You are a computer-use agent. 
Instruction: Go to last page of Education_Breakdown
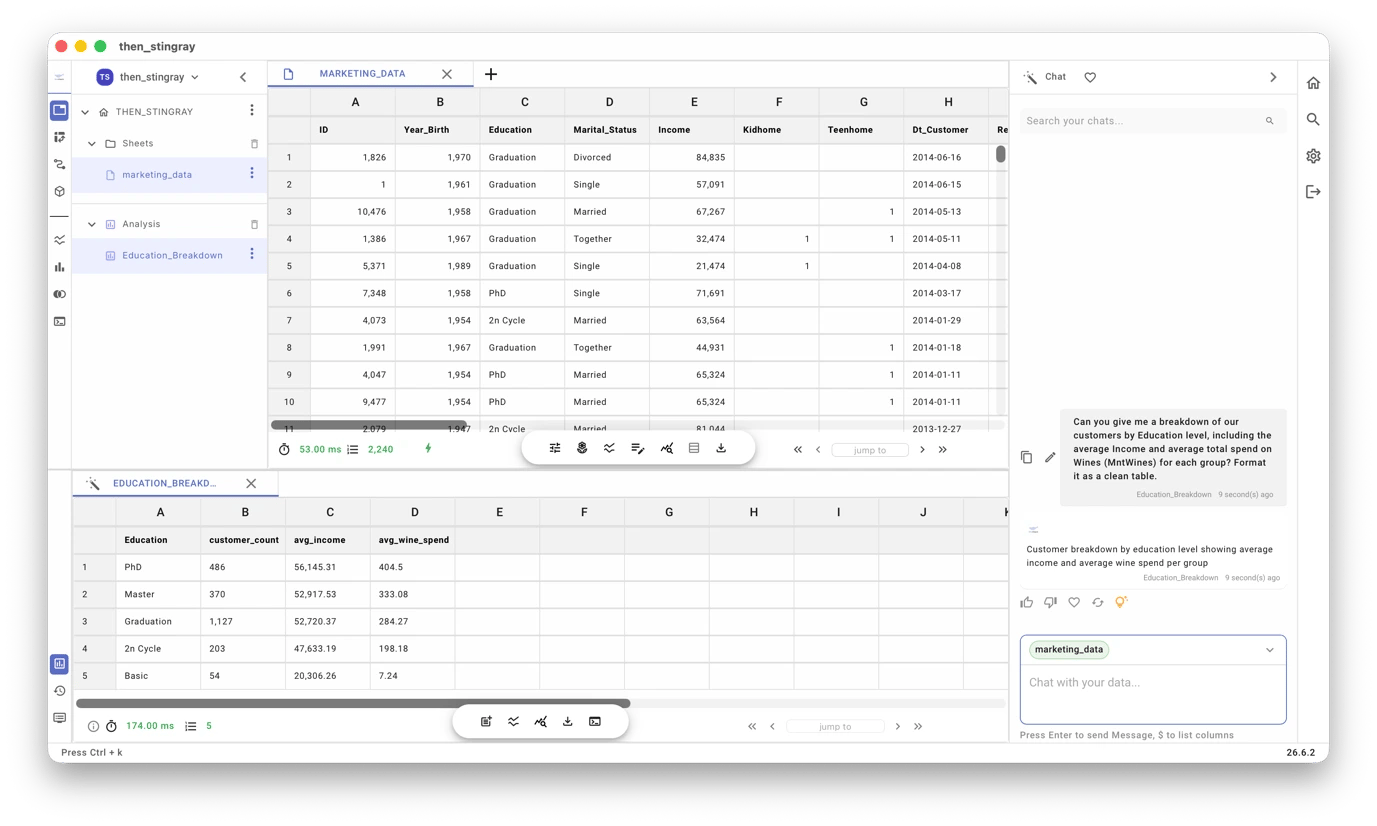[918, 726]
